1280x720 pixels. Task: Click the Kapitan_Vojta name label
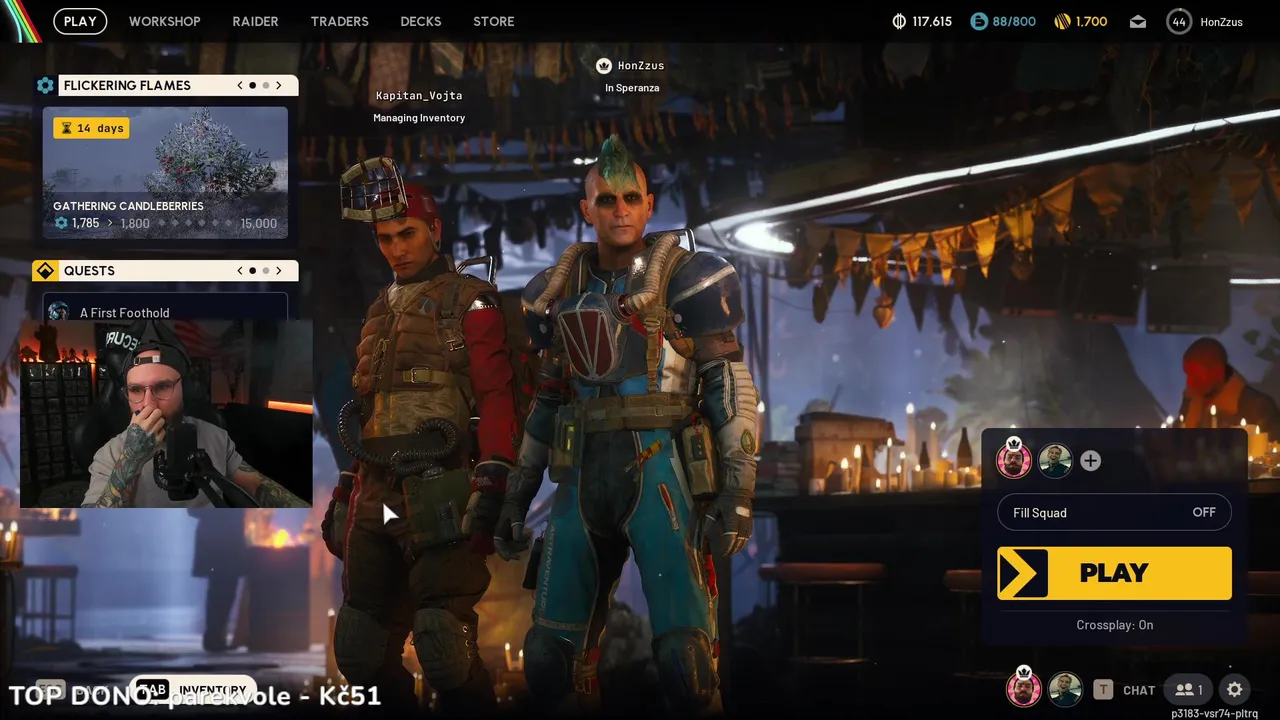[x=419, y=96]
